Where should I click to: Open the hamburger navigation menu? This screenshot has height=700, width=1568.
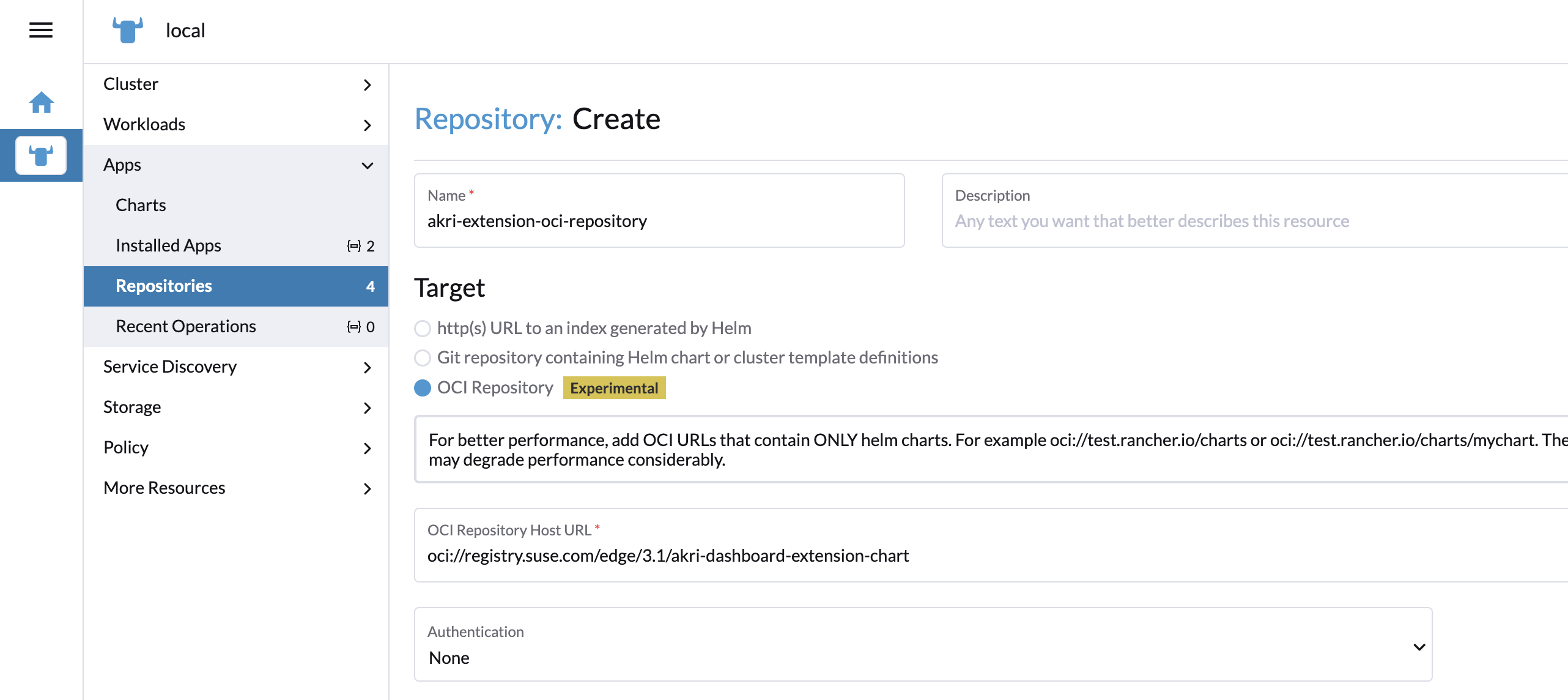(41, 30)
